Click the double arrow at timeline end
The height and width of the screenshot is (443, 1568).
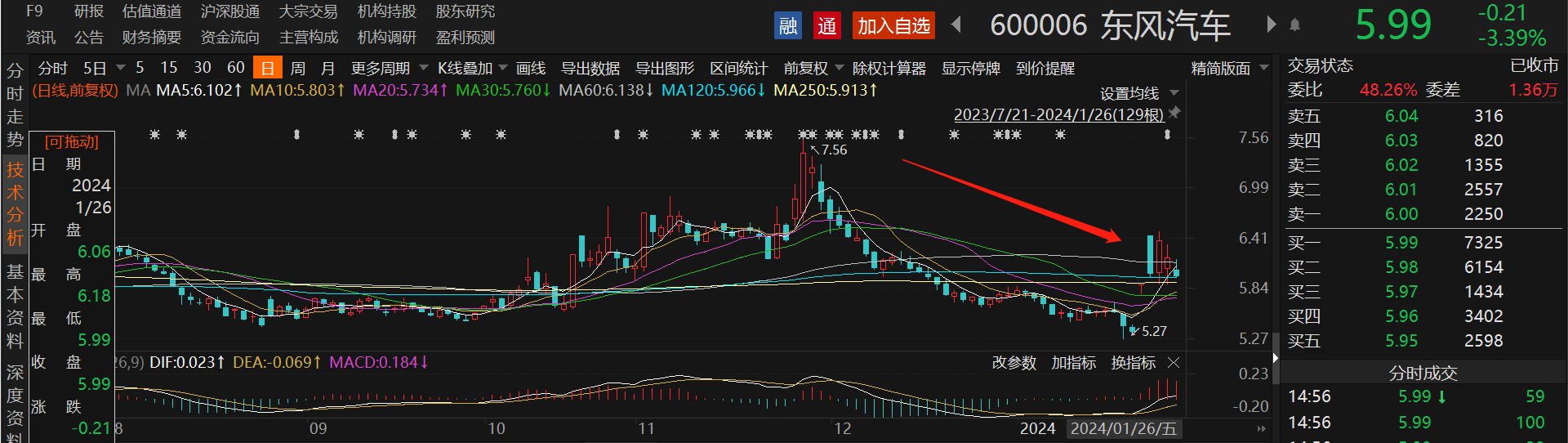(1261, 428)
